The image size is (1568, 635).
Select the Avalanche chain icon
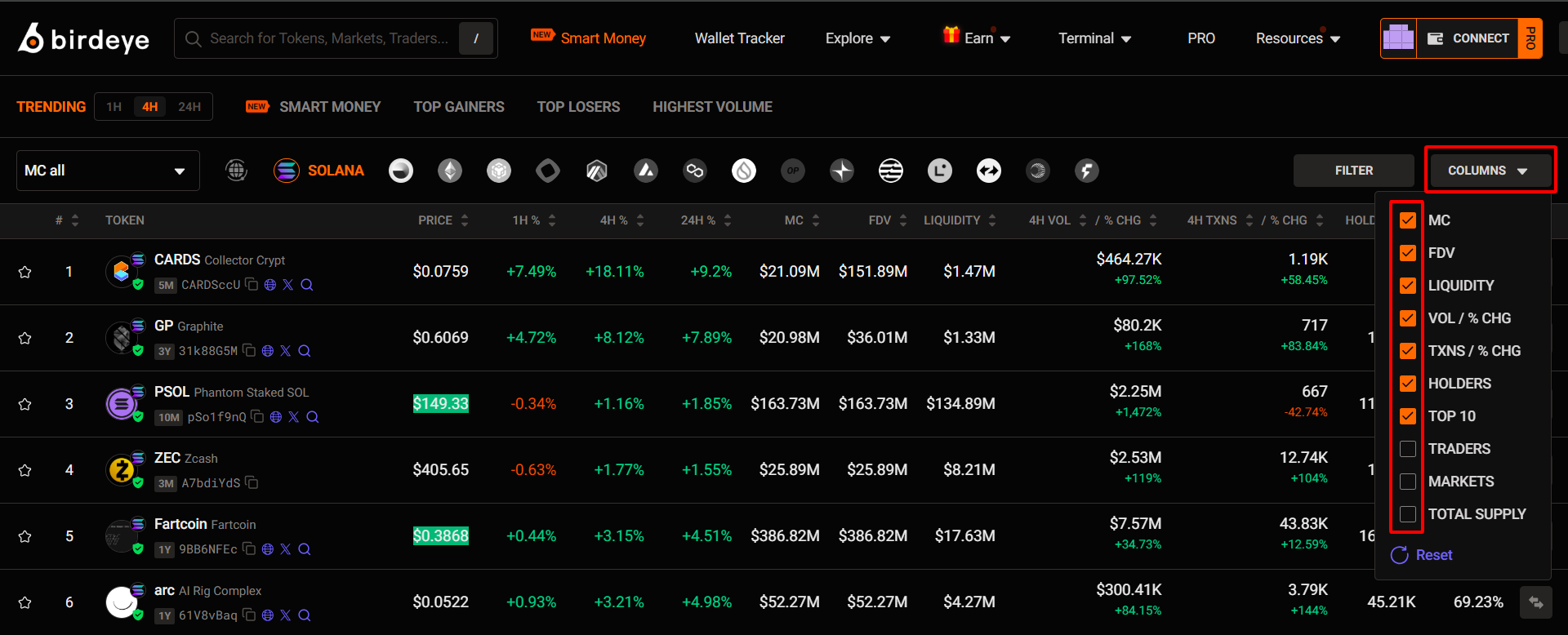pyautogui.click(x=646, y=171)
